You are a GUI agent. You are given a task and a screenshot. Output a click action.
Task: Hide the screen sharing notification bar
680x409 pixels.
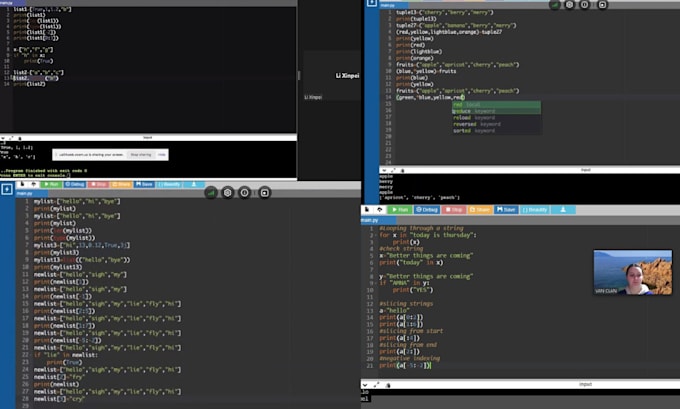coord(162,155)
